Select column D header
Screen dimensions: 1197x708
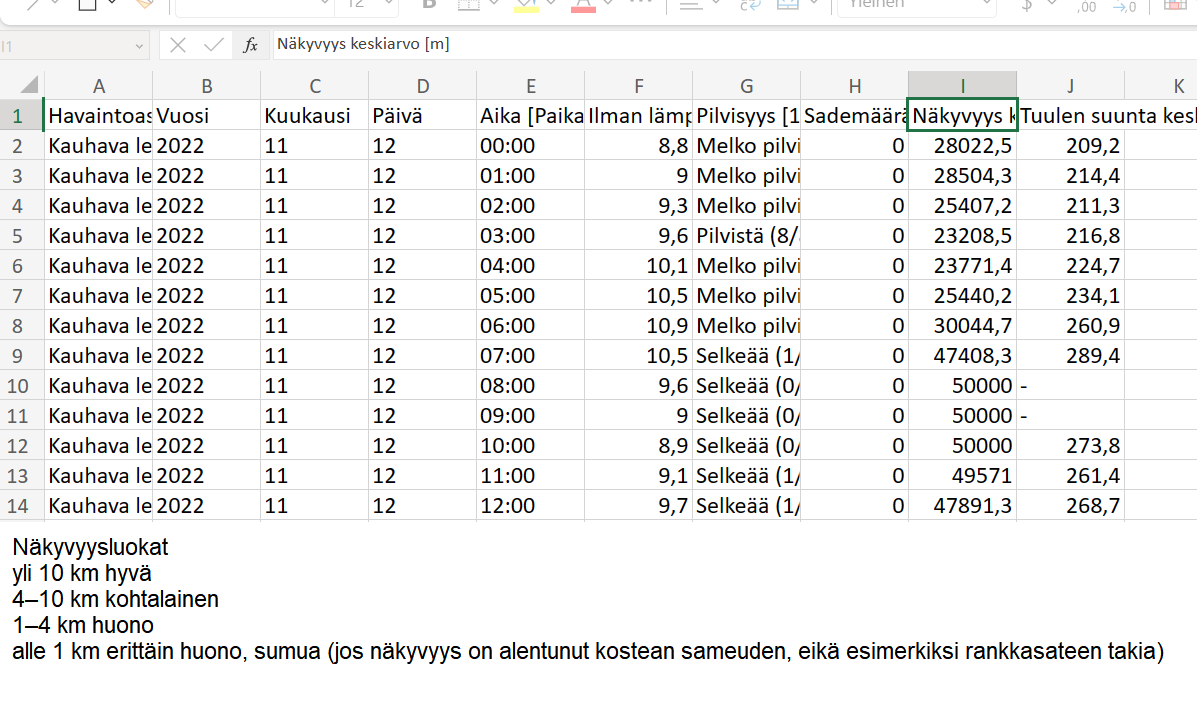point(422,86)
